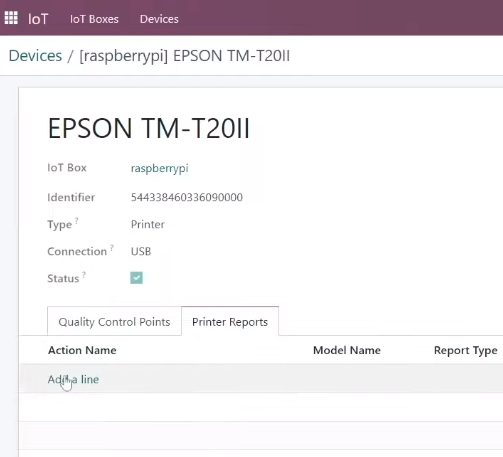Open the raspberrypi IoT Box link
The image size is (503, 457).
(159, 168)
